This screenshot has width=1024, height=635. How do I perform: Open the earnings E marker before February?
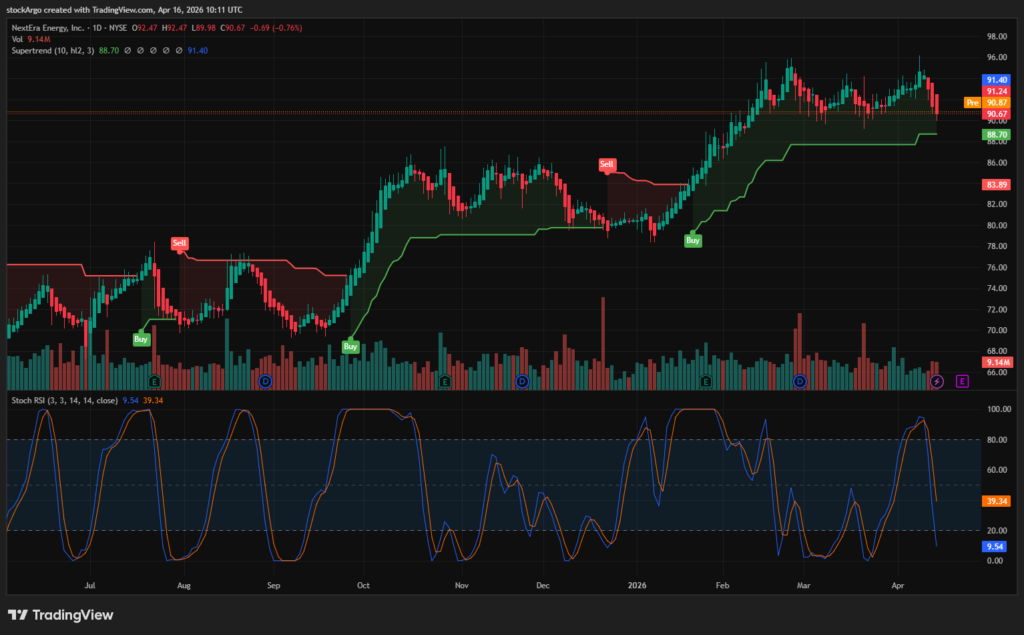(707, 381)
